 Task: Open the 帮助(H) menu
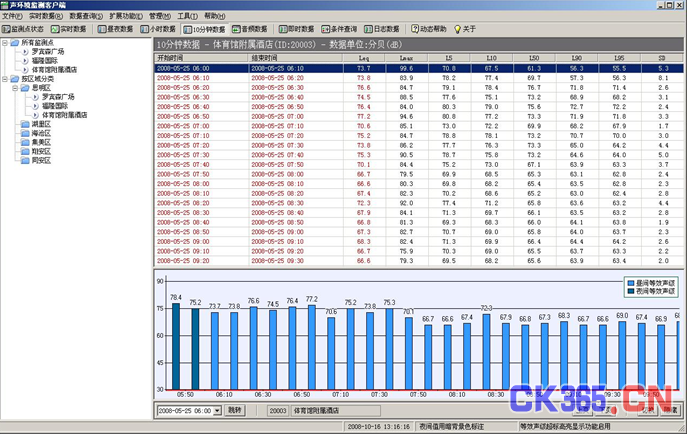pyautogui.click(x=215, y=16)
